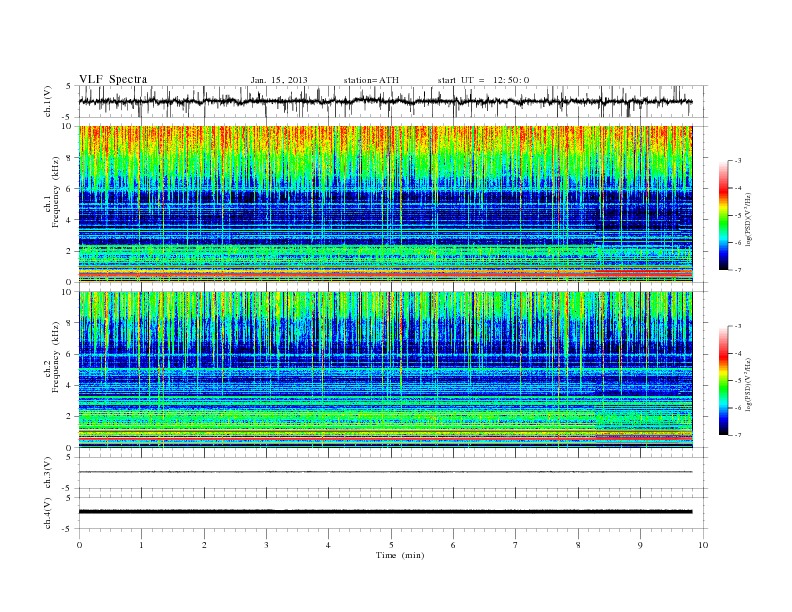Screen dimensions: 792x612
Task: Click the ch.4 thick voltage trace
Action: pos(385,512)
